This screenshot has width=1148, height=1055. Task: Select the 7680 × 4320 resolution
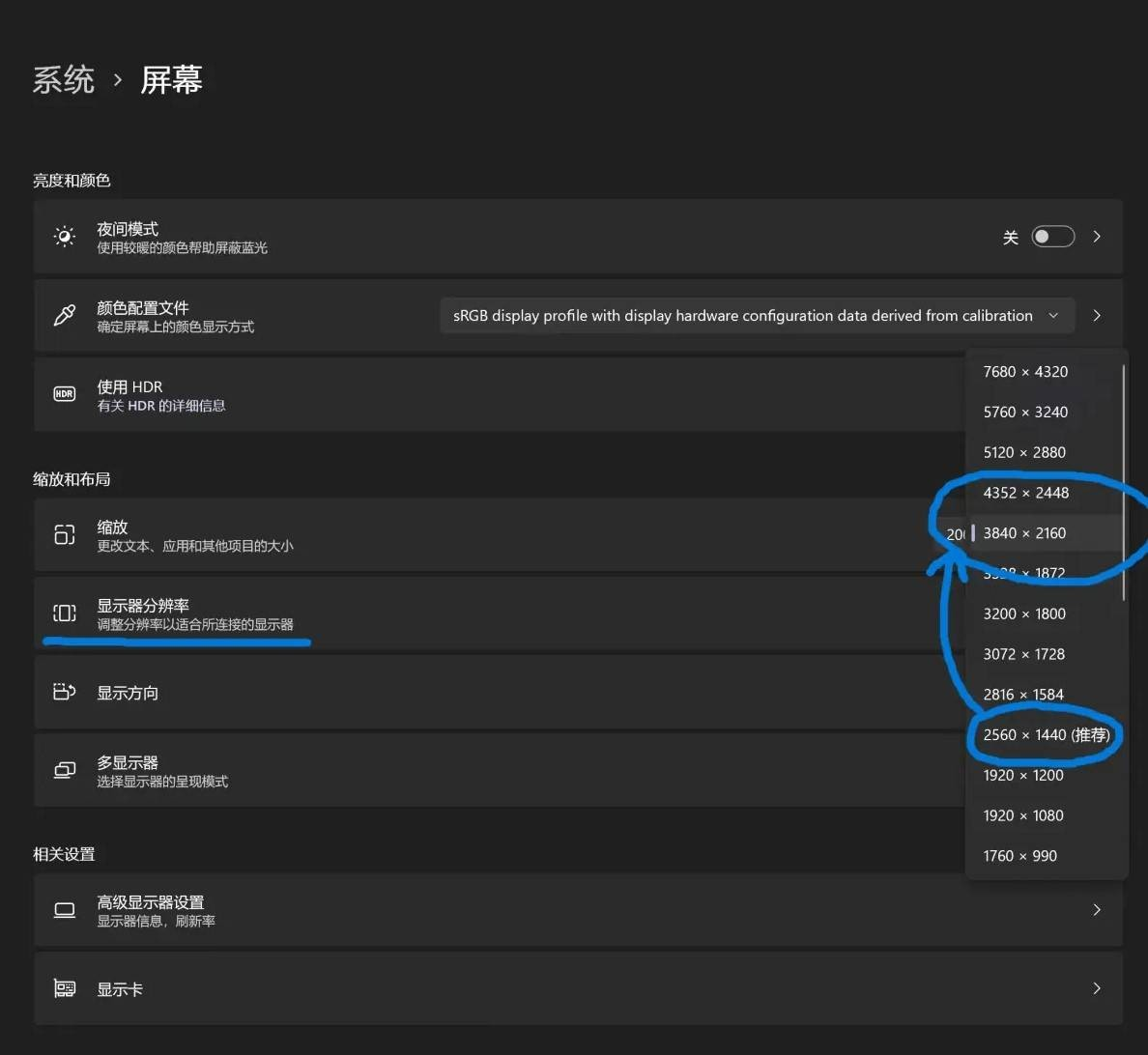pyautogui.click(x=1025, y=371)
